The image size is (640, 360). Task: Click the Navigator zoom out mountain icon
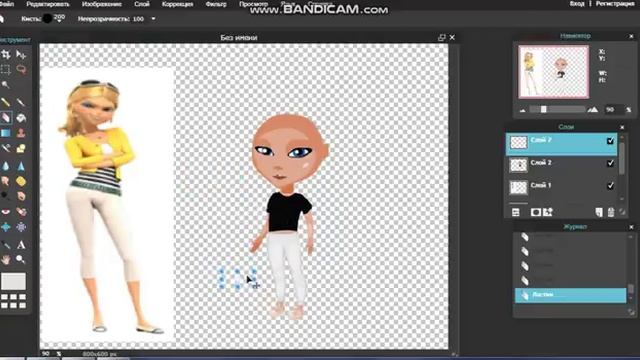pos(522,110)
